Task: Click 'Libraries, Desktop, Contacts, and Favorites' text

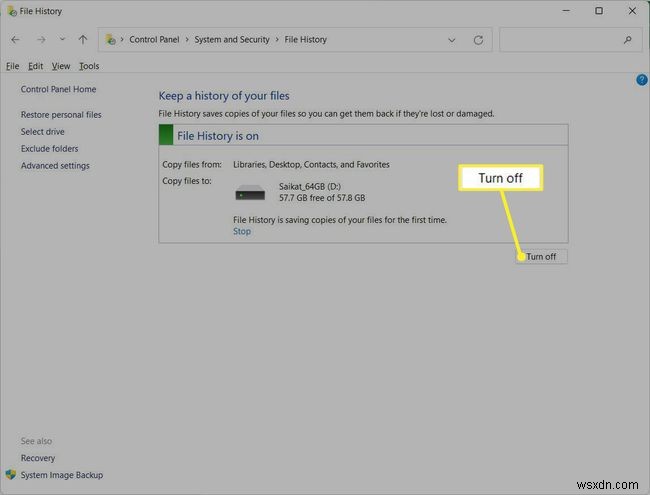Action: click(x=311, y=165)
